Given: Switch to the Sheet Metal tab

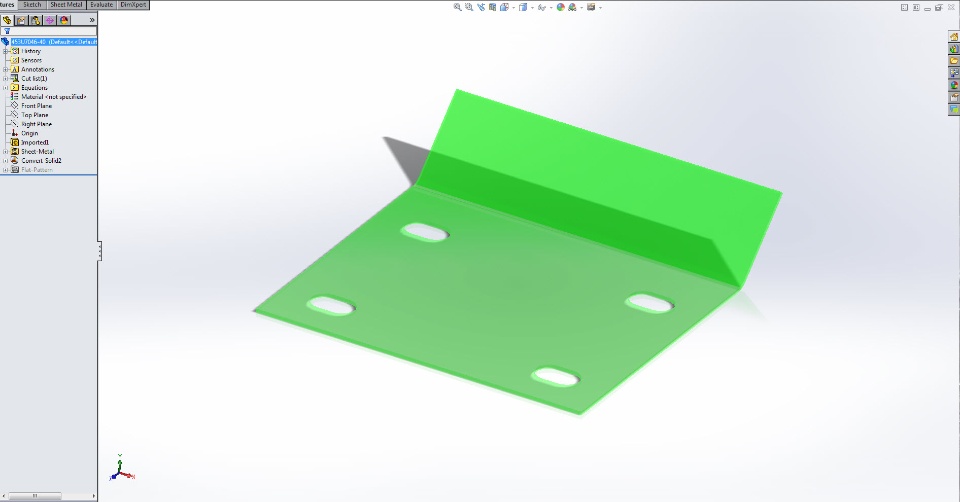Looking at the screenshot, I should [66, 4].
